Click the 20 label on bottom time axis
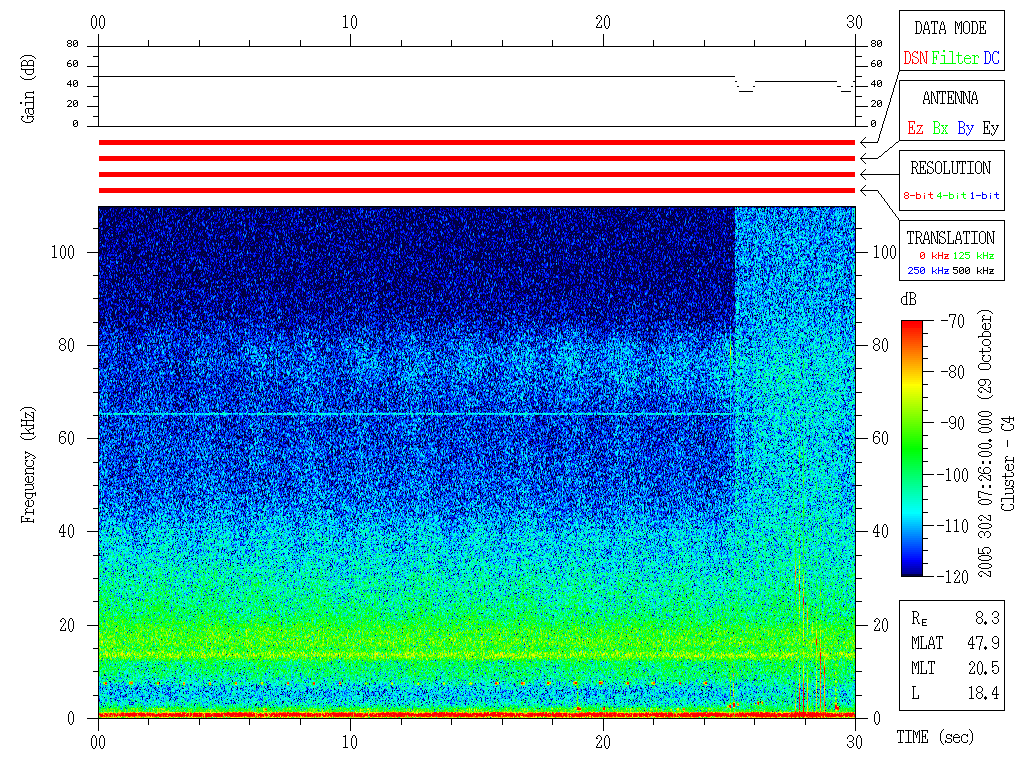Screen dimensions: 1024x768 pyautogui.click(x=603, y=742)
